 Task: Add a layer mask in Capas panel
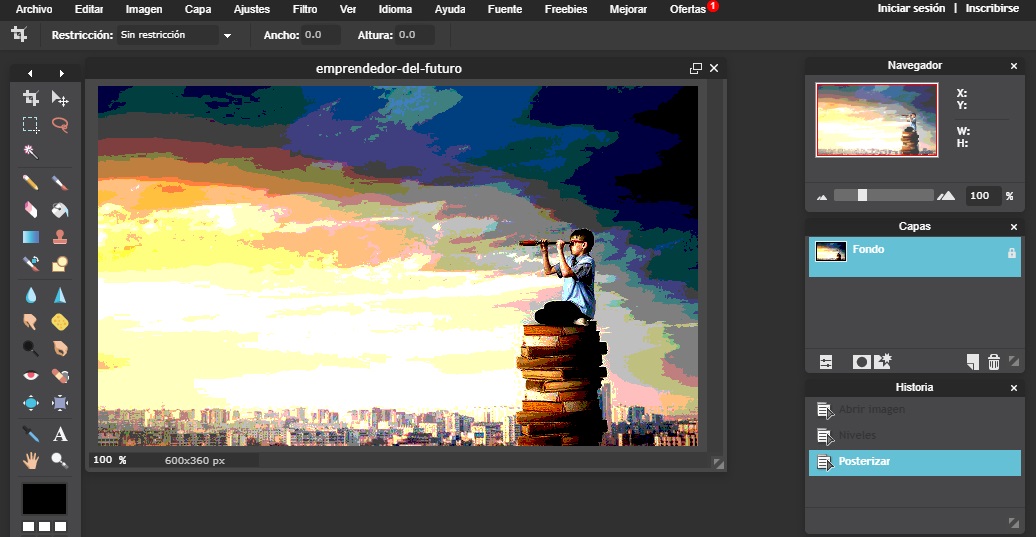[x=860, y=362]
